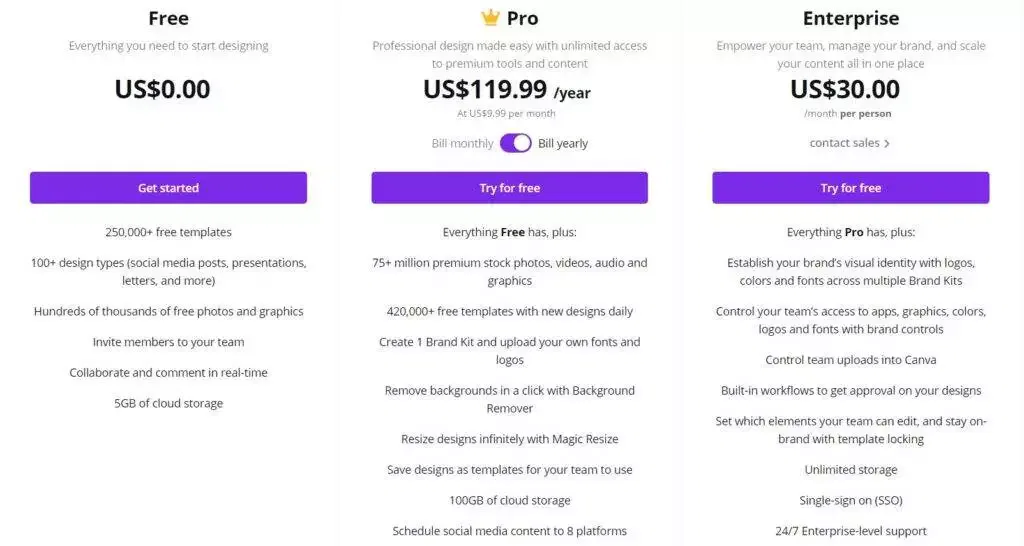Click the 250,000+ free templates feature
The height and width of the screenshot is (546, 1024).
pyautogui.click(x=168, y=232)
